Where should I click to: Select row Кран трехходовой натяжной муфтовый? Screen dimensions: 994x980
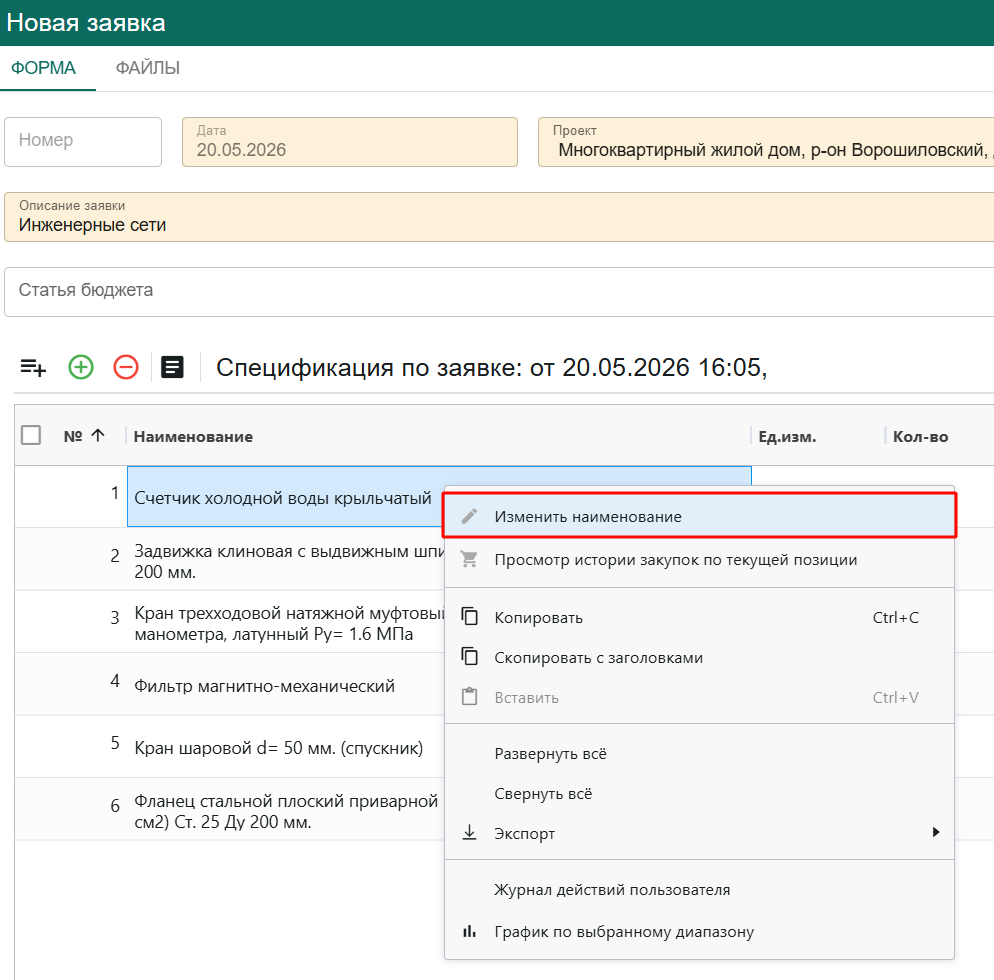[289, 623]
